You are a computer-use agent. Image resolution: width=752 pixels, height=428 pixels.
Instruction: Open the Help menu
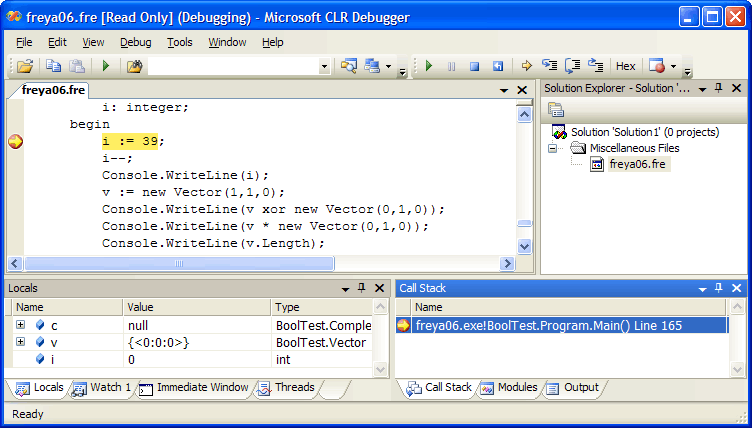(272, 42)
